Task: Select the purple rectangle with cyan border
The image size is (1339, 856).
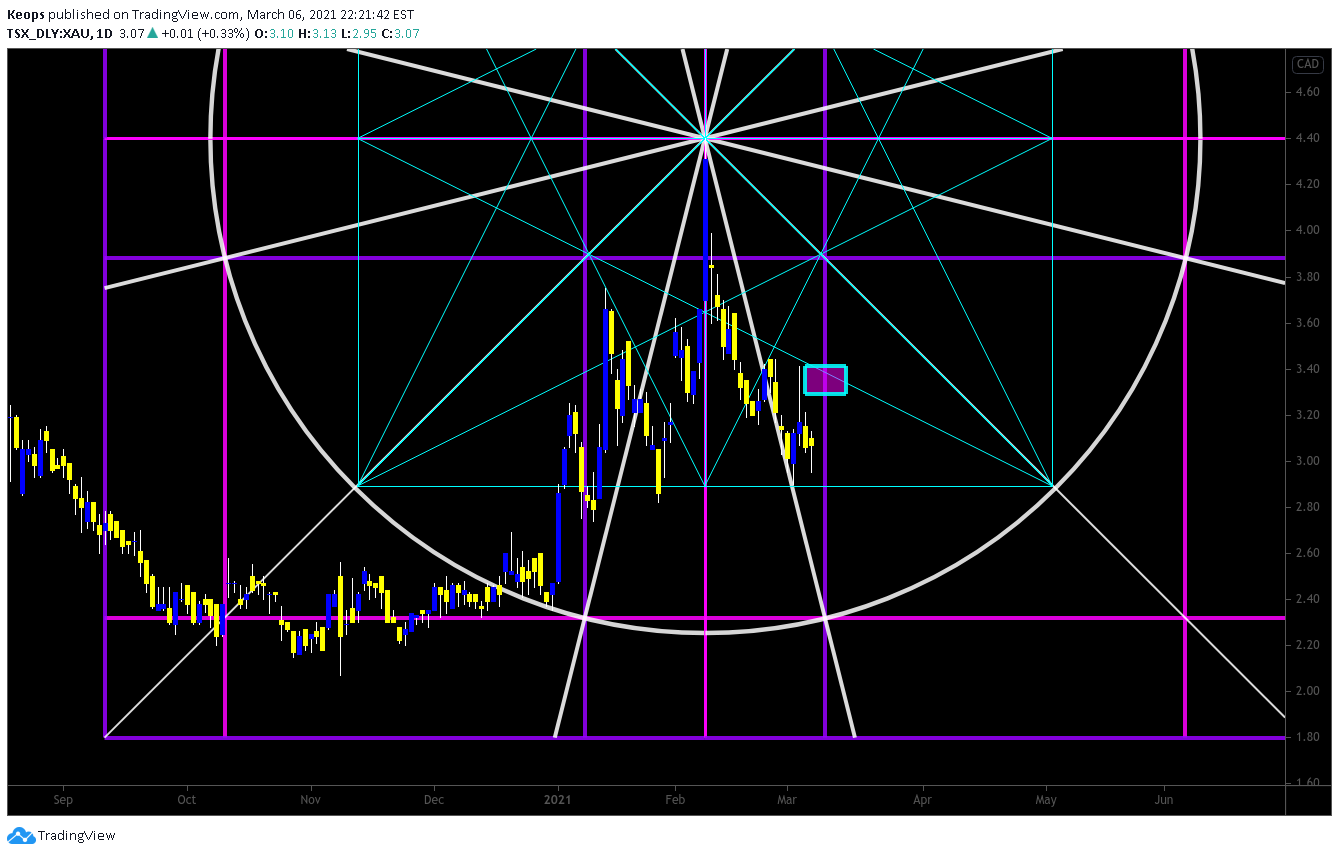Action: pyautogui.click(x=826, y=380)
